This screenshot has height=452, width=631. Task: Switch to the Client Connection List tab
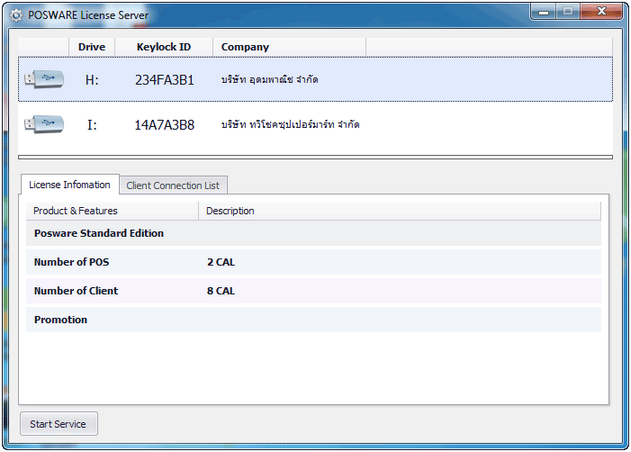[x=174, y=185]
